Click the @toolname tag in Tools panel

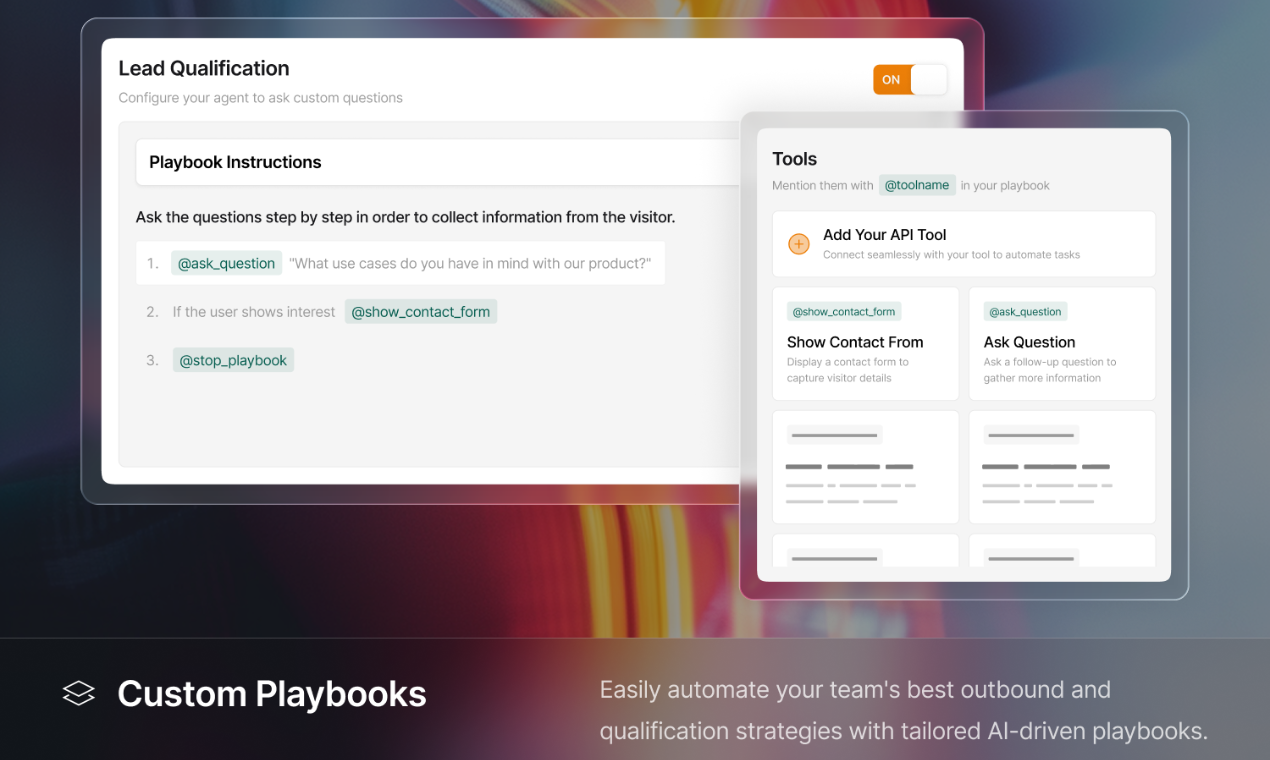pos(917,185)
